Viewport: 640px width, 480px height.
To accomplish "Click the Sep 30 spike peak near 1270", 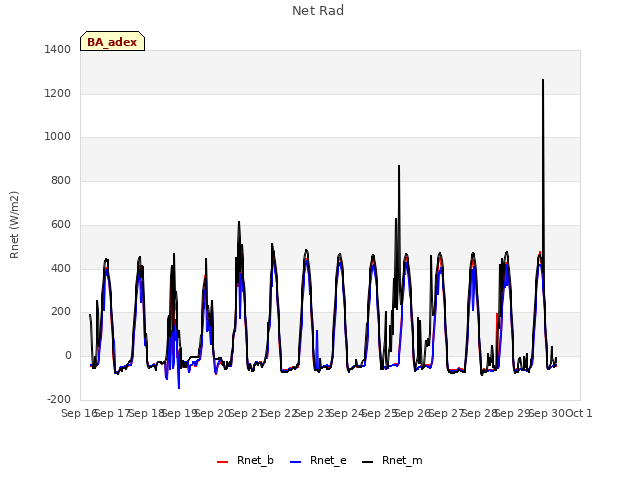I will (543, 80).
